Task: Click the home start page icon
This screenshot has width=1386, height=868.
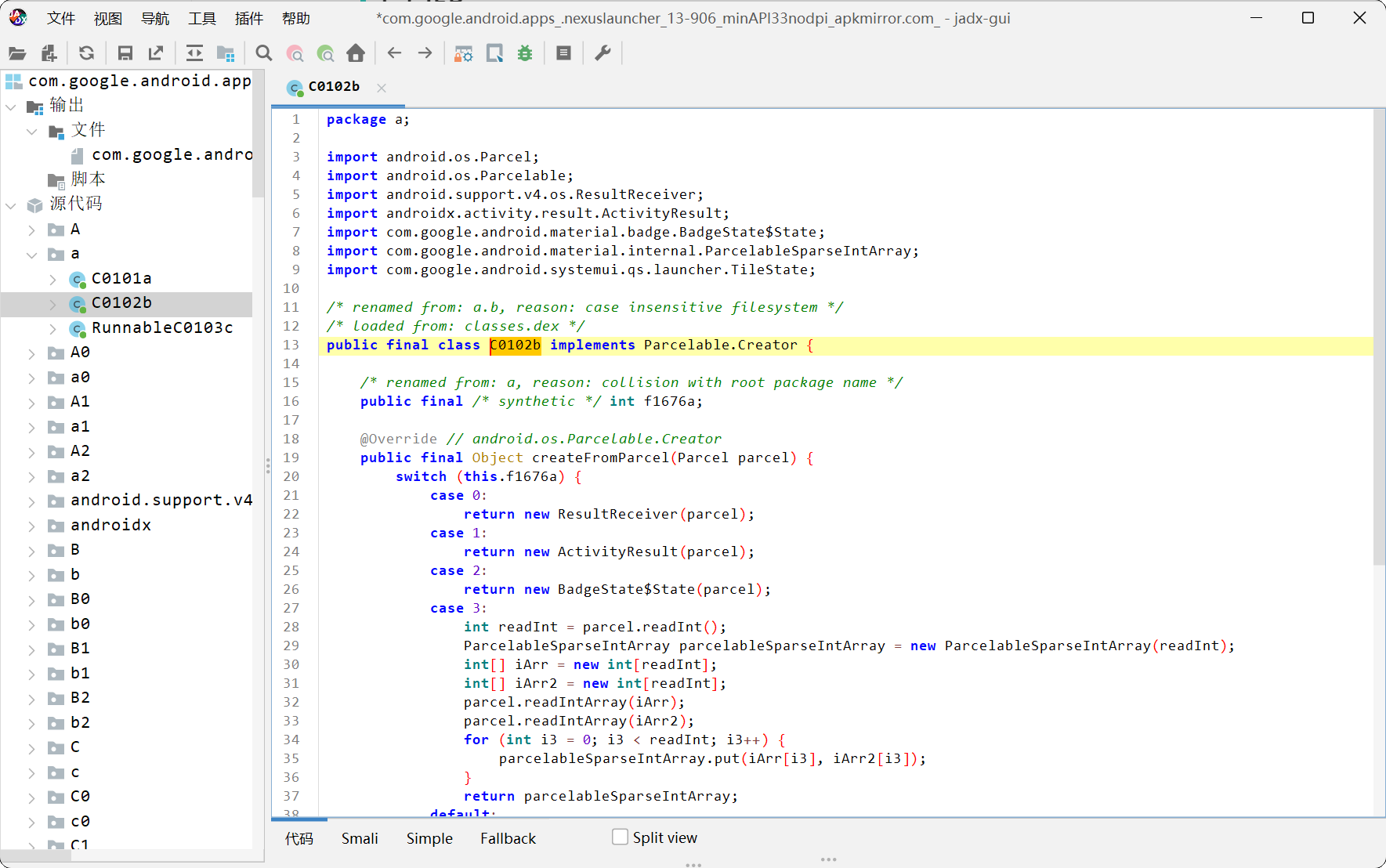Action: click(356, 53)
